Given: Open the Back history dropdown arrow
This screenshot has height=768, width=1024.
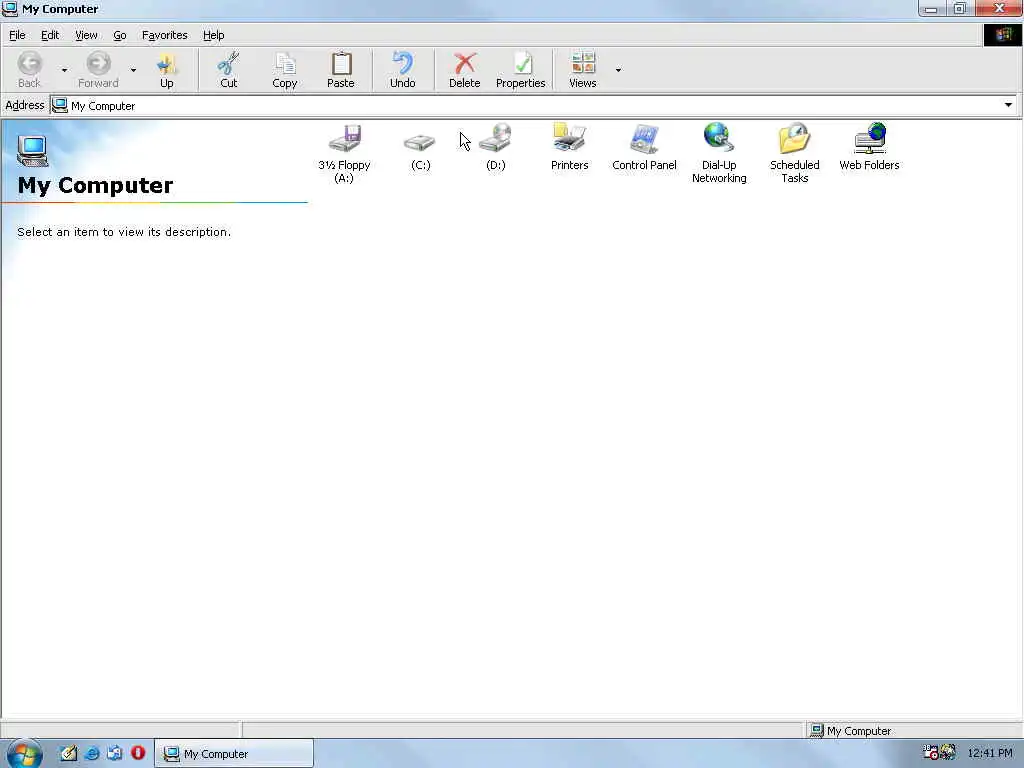Looking at the screenshot, I should [64, 70].
